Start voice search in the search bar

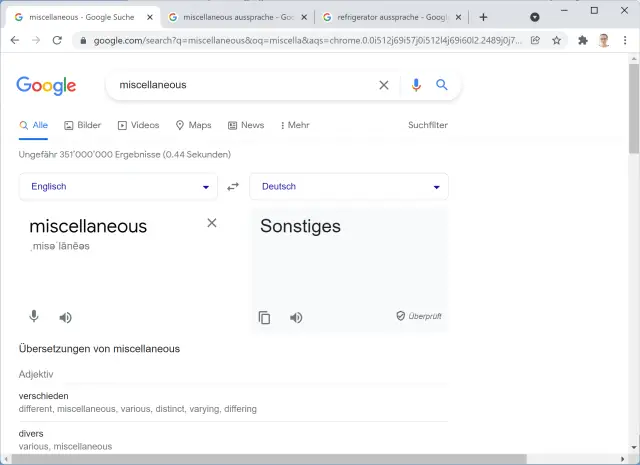pos(416,85)
